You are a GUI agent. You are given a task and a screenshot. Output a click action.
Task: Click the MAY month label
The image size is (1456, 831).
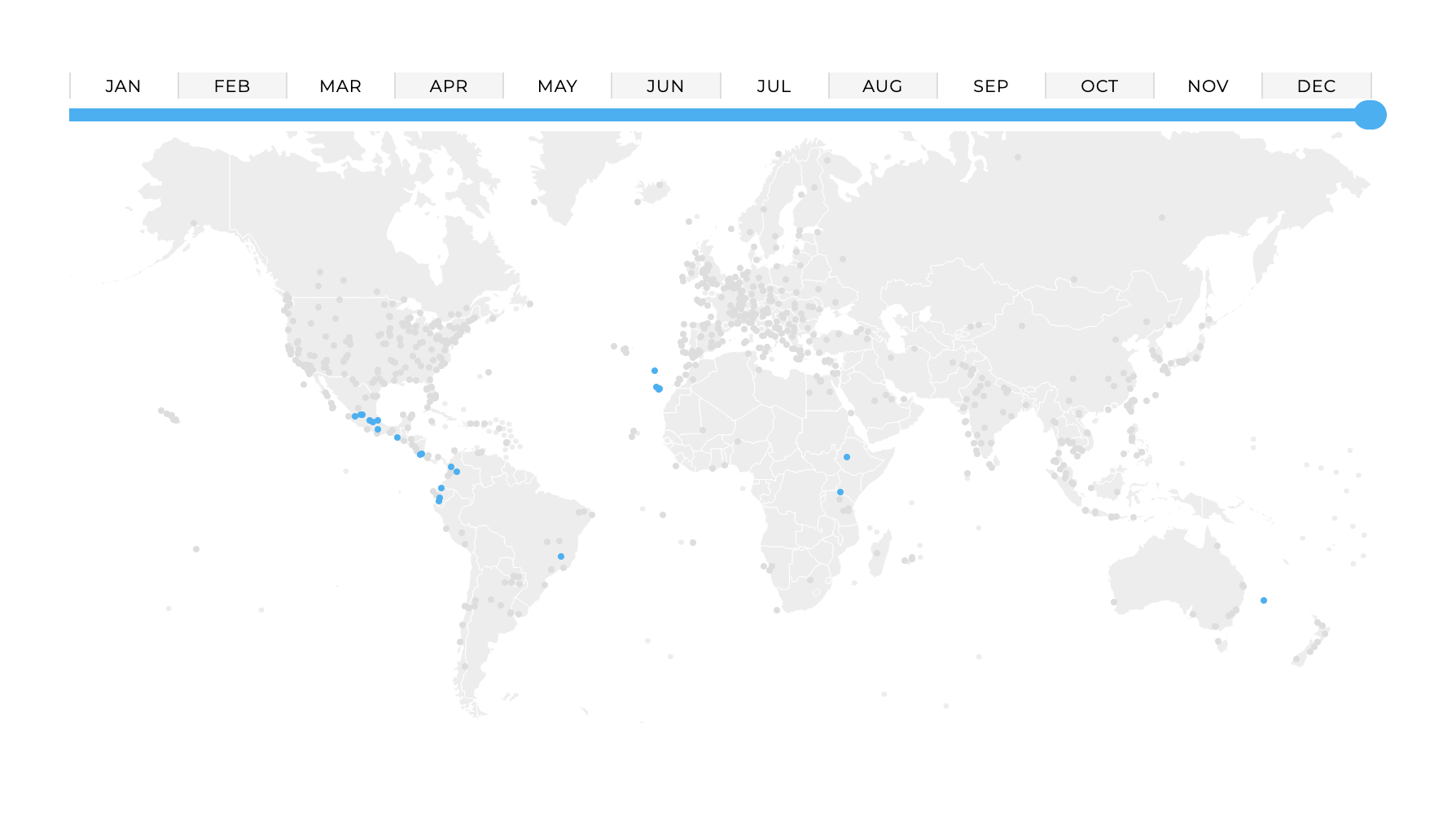click(557, 86)
